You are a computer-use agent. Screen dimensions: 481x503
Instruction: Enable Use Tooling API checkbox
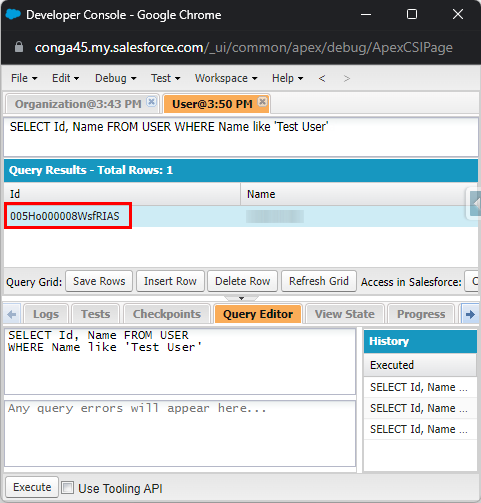[x=68, y=488]
